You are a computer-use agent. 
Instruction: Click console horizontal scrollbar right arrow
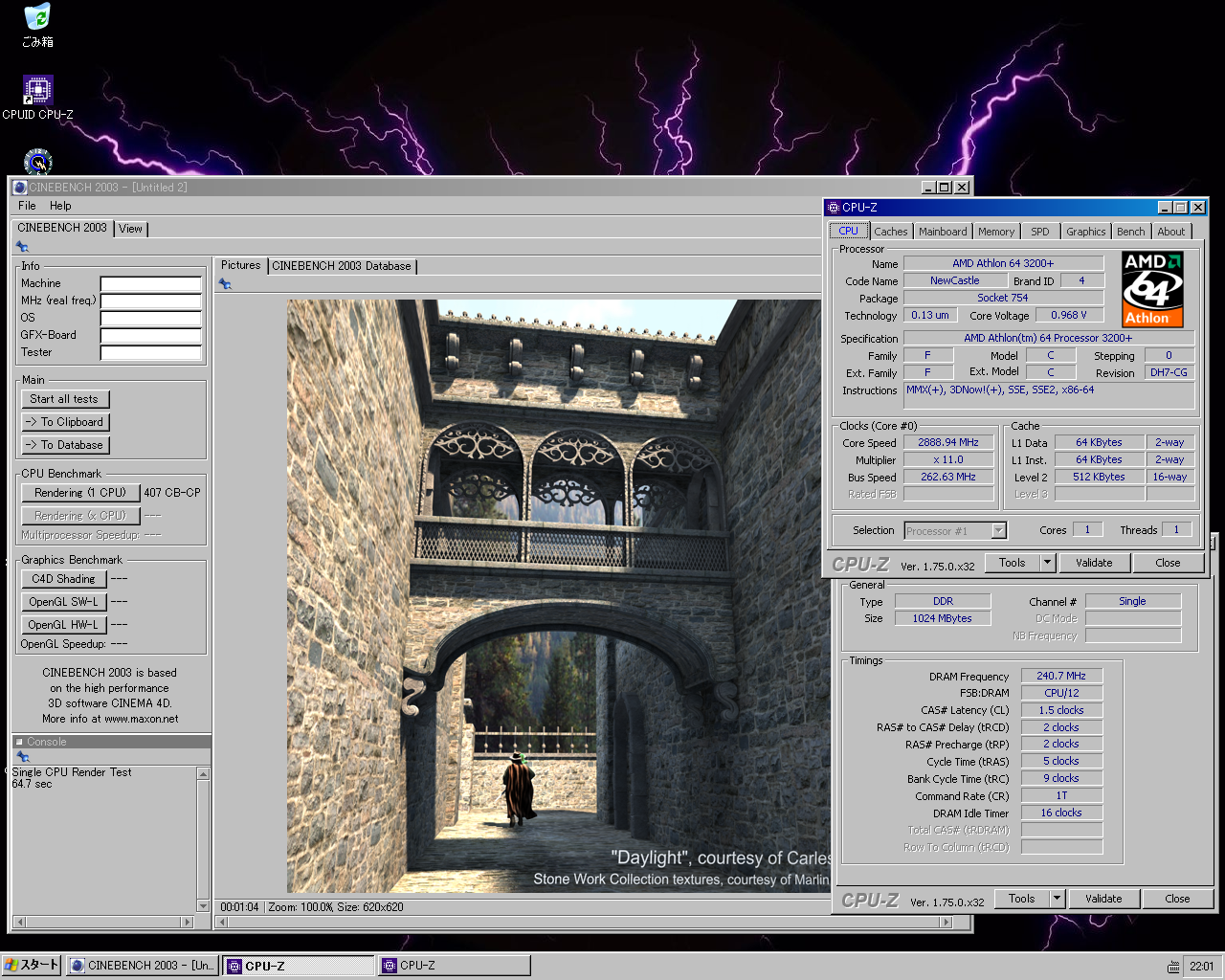click(188, 923)
